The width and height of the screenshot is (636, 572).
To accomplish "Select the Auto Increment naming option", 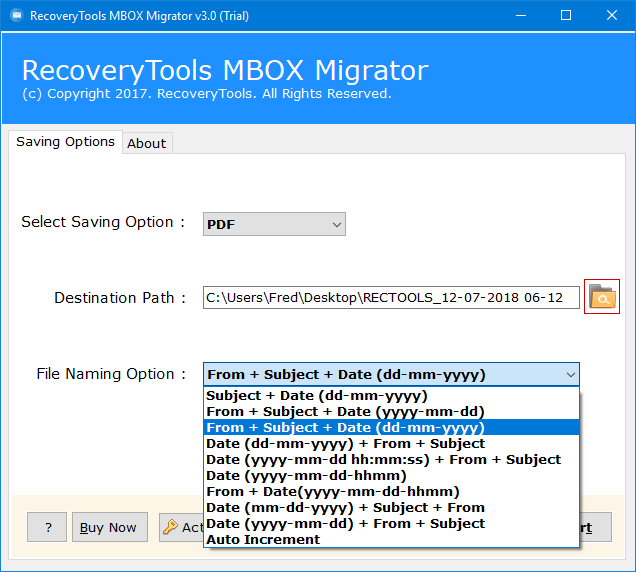I will [391, 540].
